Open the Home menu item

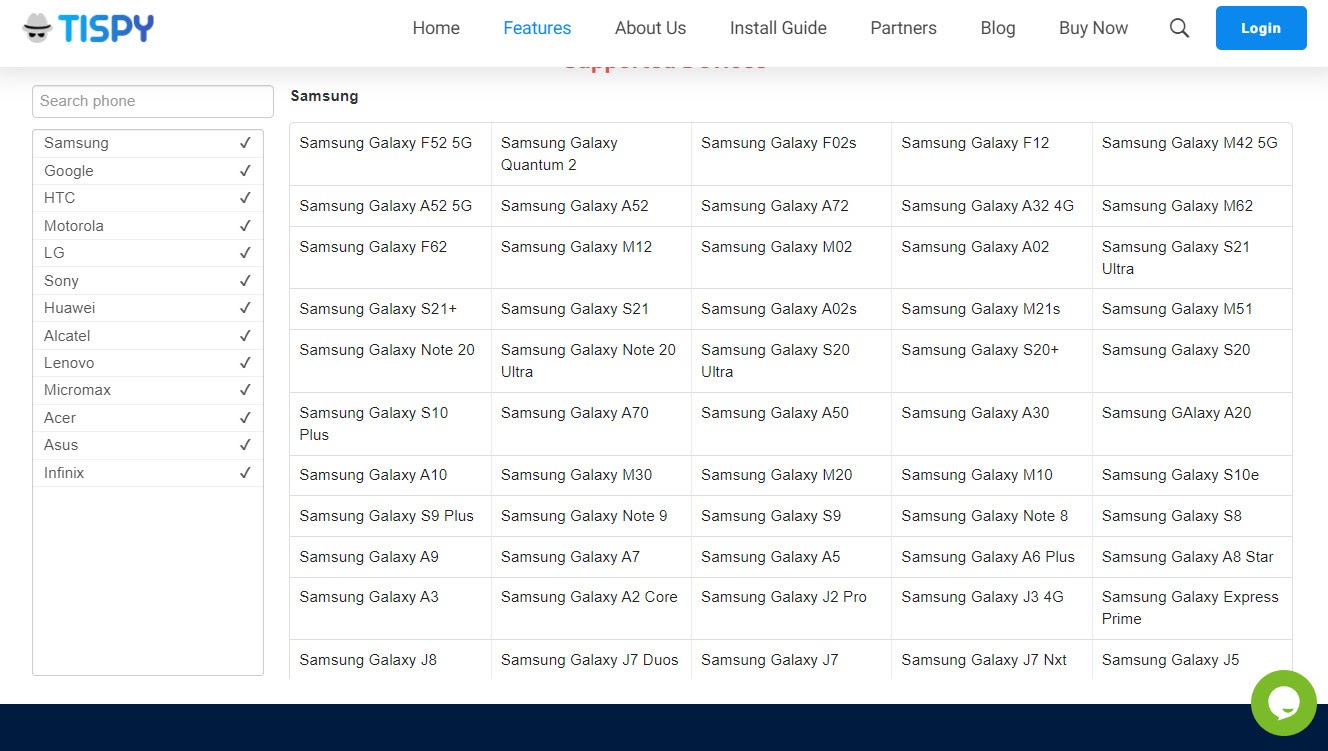coord(435,28)
